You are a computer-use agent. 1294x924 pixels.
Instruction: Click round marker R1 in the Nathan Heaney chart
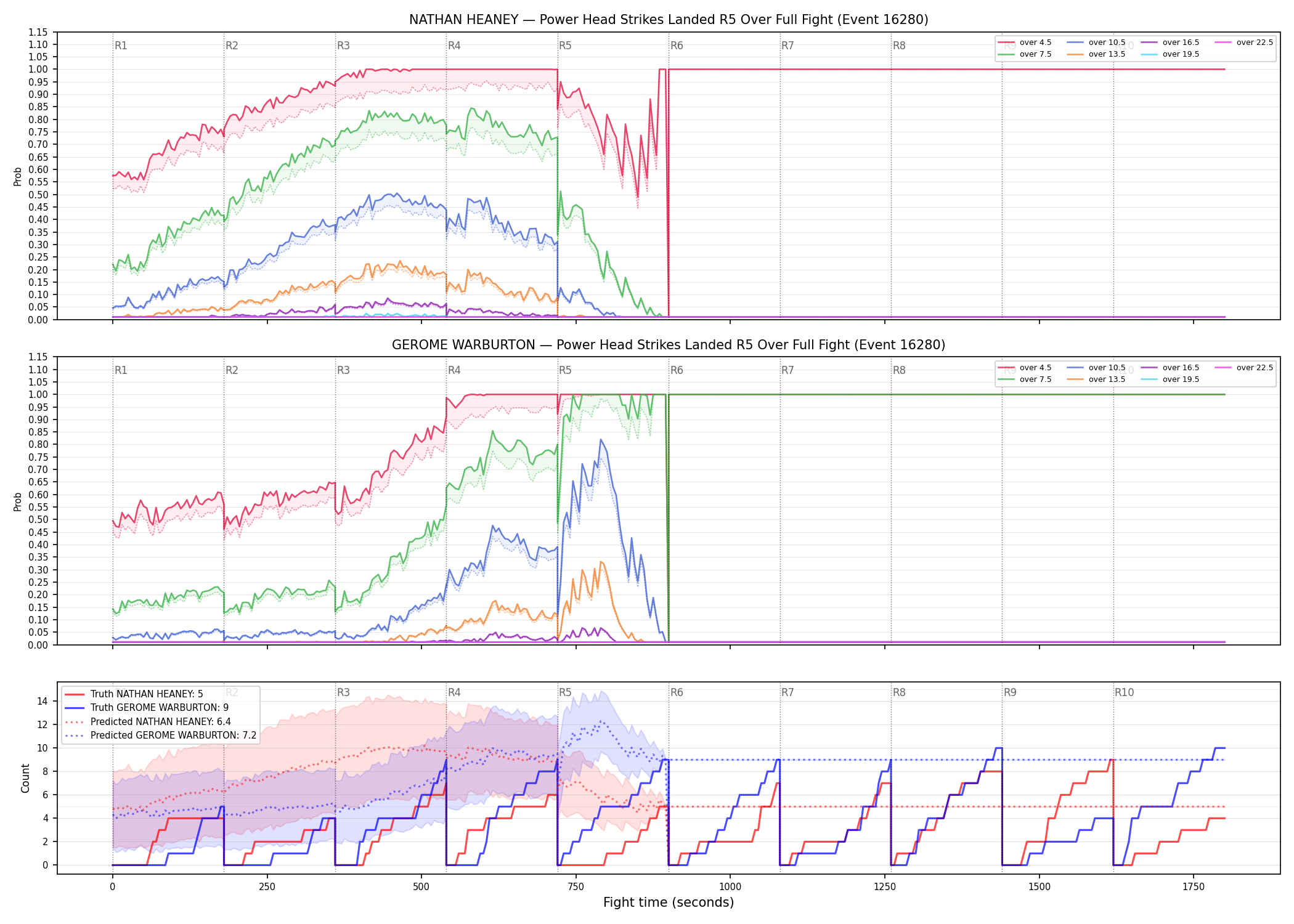coord(121,46)
